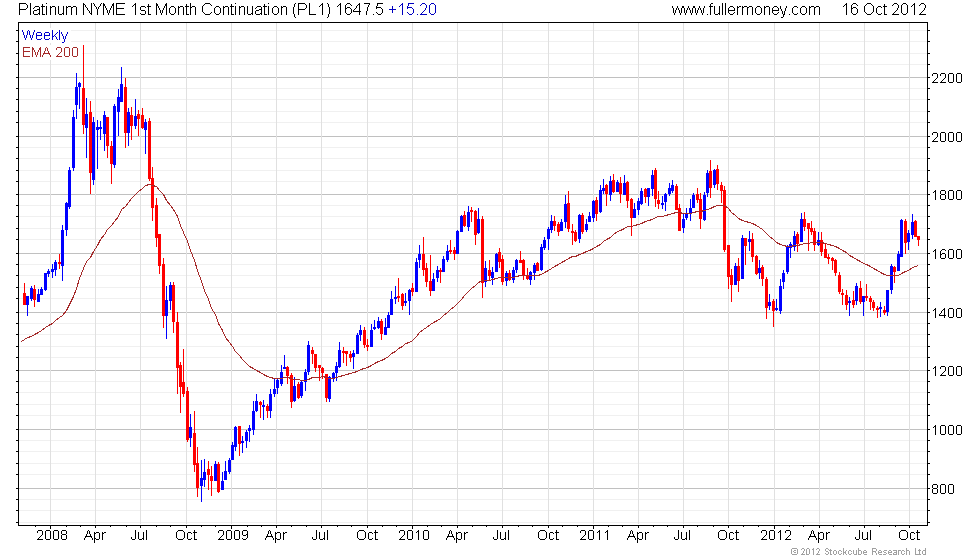980x560 pixels.
Task: Click the 1200 price axis label
Action: 946,371
